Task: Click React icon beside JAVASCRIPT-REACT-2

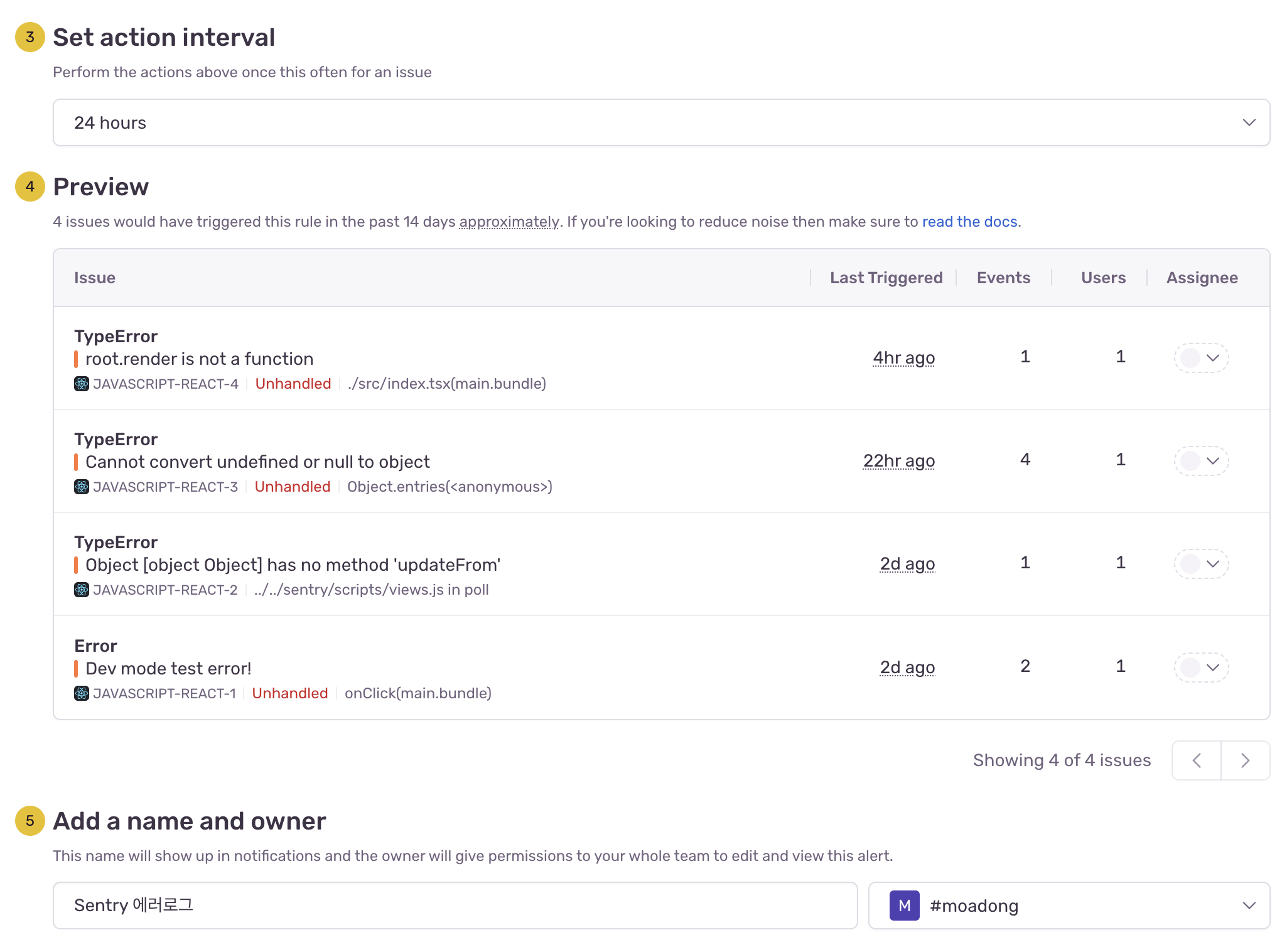Action: pos(81,590)
